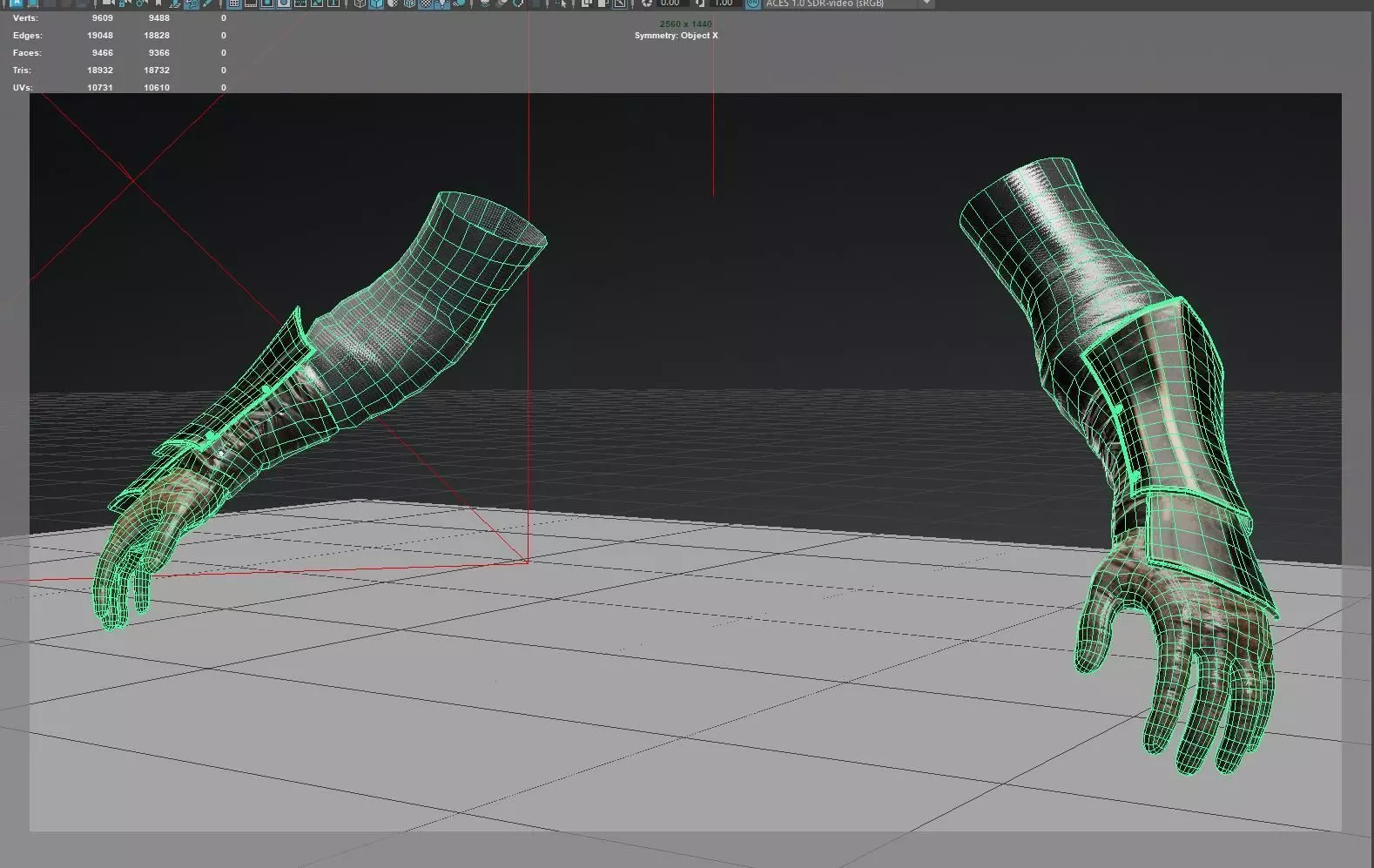This screenshot has width=1374, height=868.
Task: Toggle the viewport grid display icon
Action: [x=233, y=3]
